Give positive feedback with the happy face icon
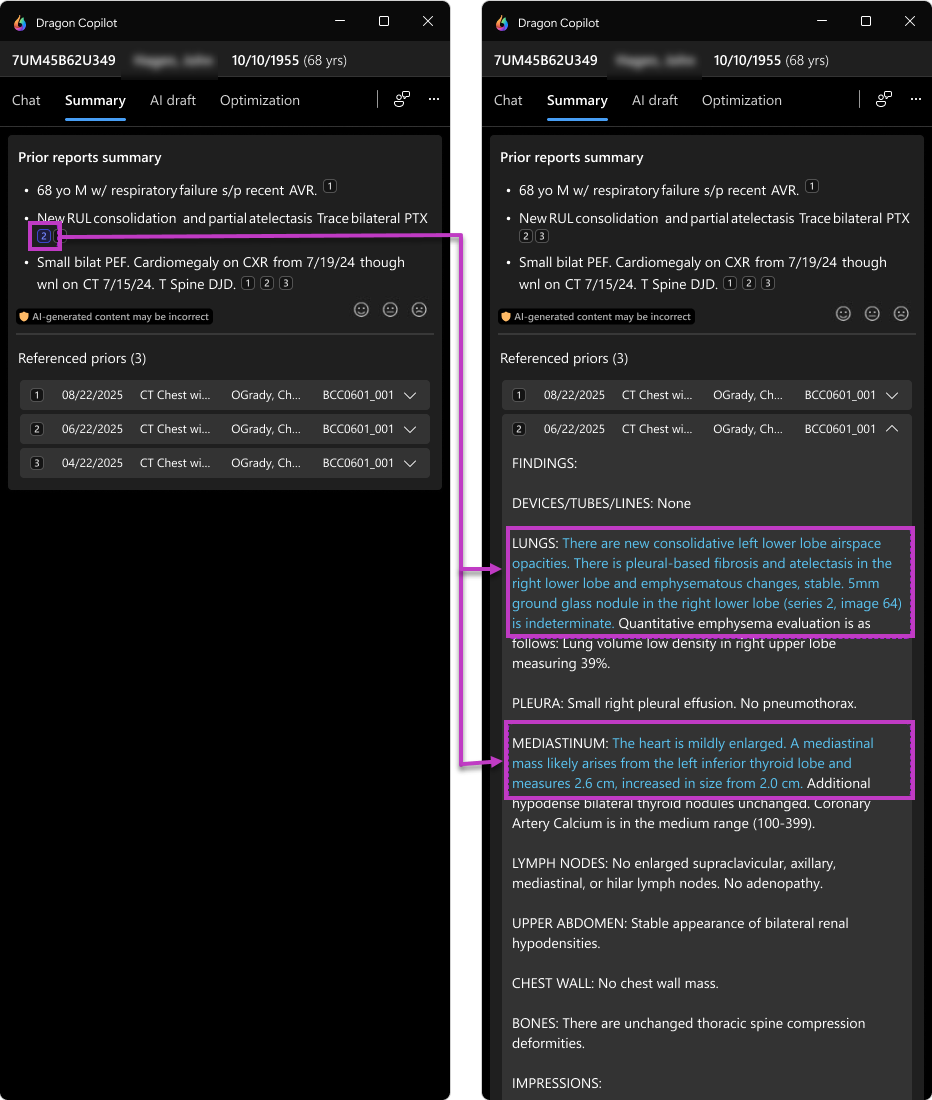The image size is (932, 1100). click(x=361, y=310)
